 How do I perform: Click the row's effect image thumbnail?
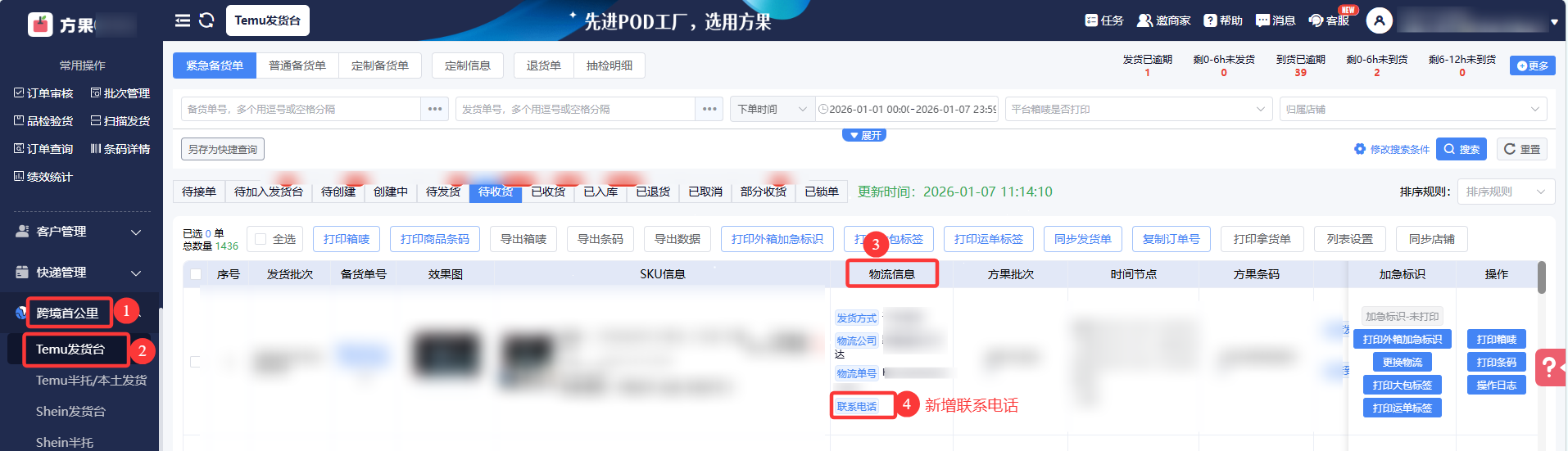click(446, 354)
